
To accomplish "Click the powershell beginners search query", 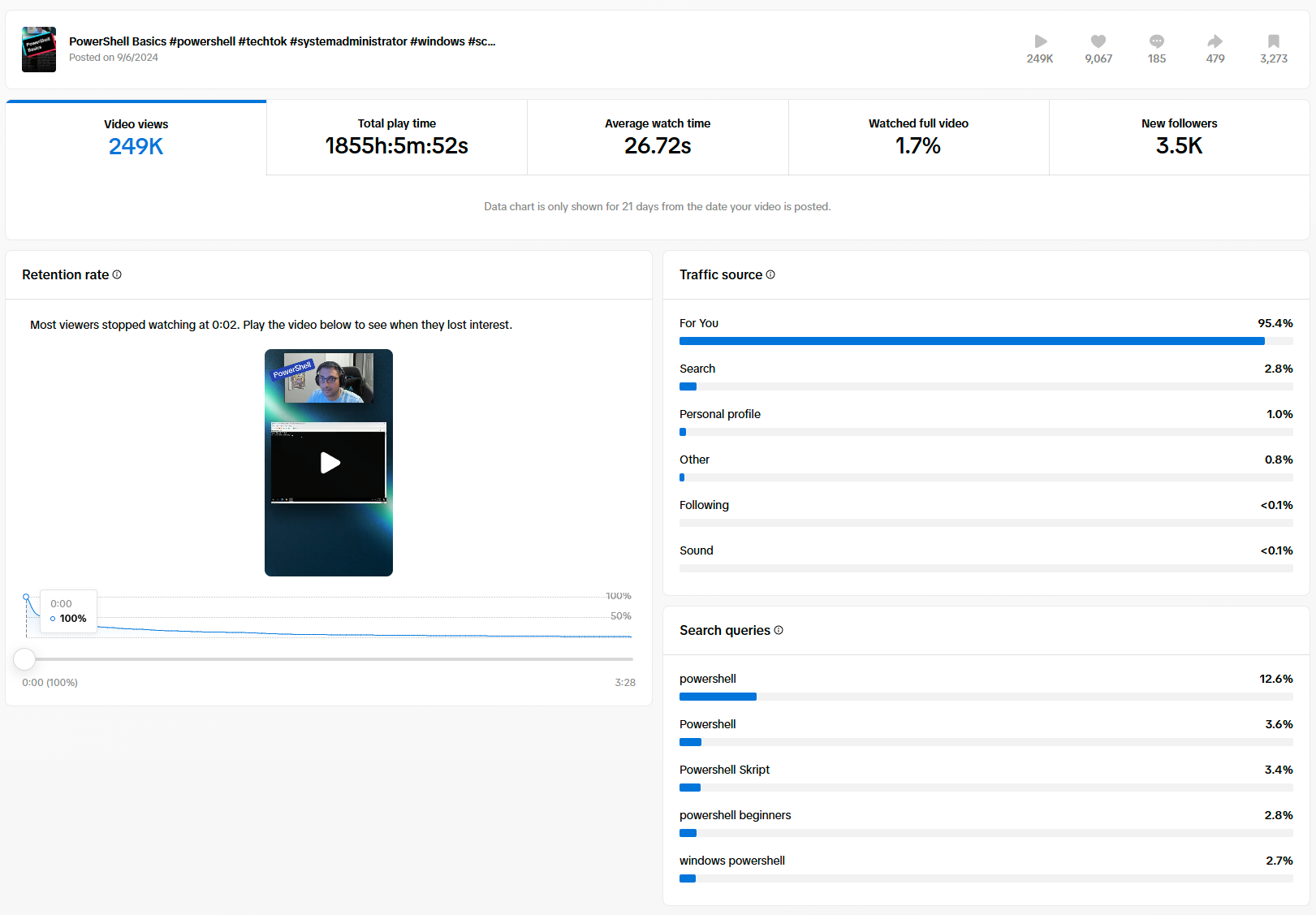I will [x=735, y=815].
